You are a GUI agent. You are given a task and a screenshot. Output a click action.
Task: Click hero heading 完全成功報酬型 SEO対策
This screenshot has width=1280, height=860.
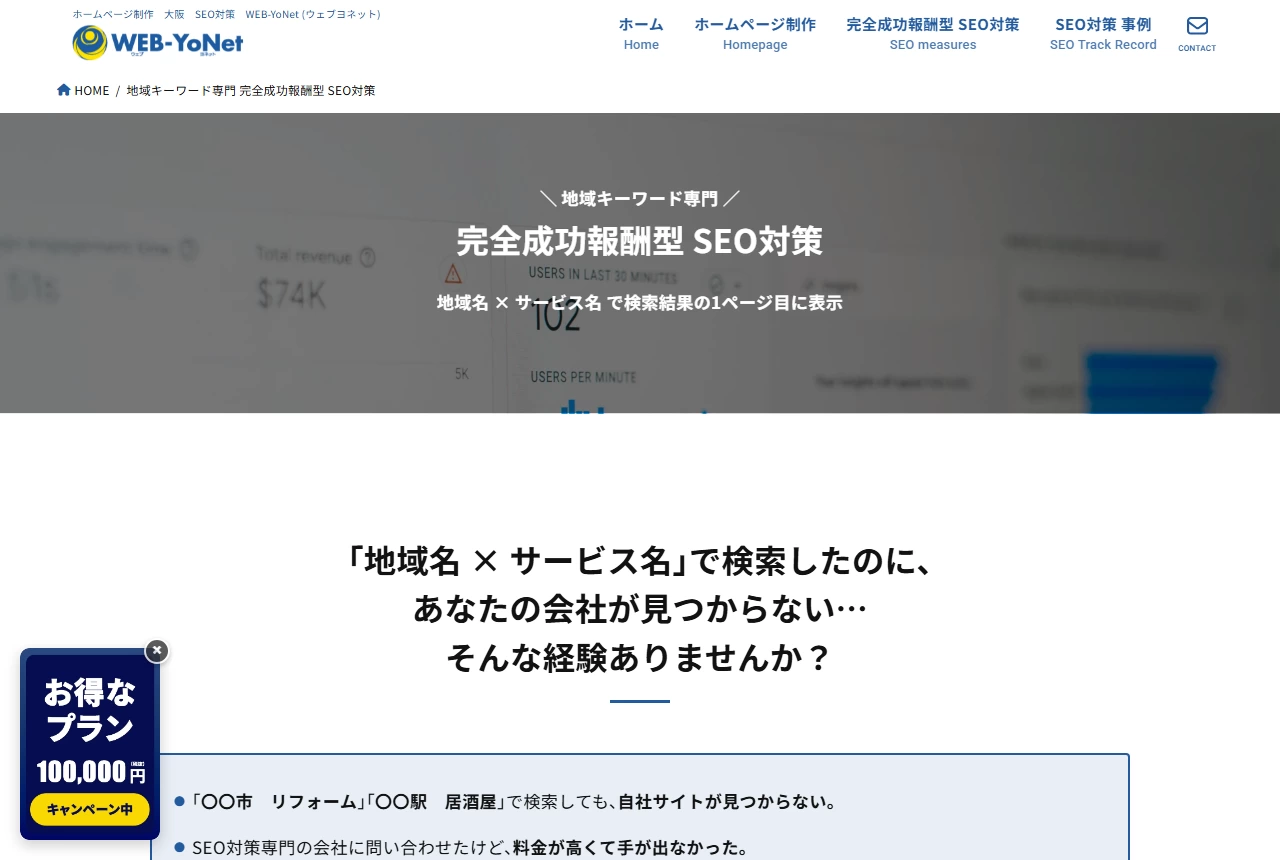pyautogui.click(x=640, y=241)
